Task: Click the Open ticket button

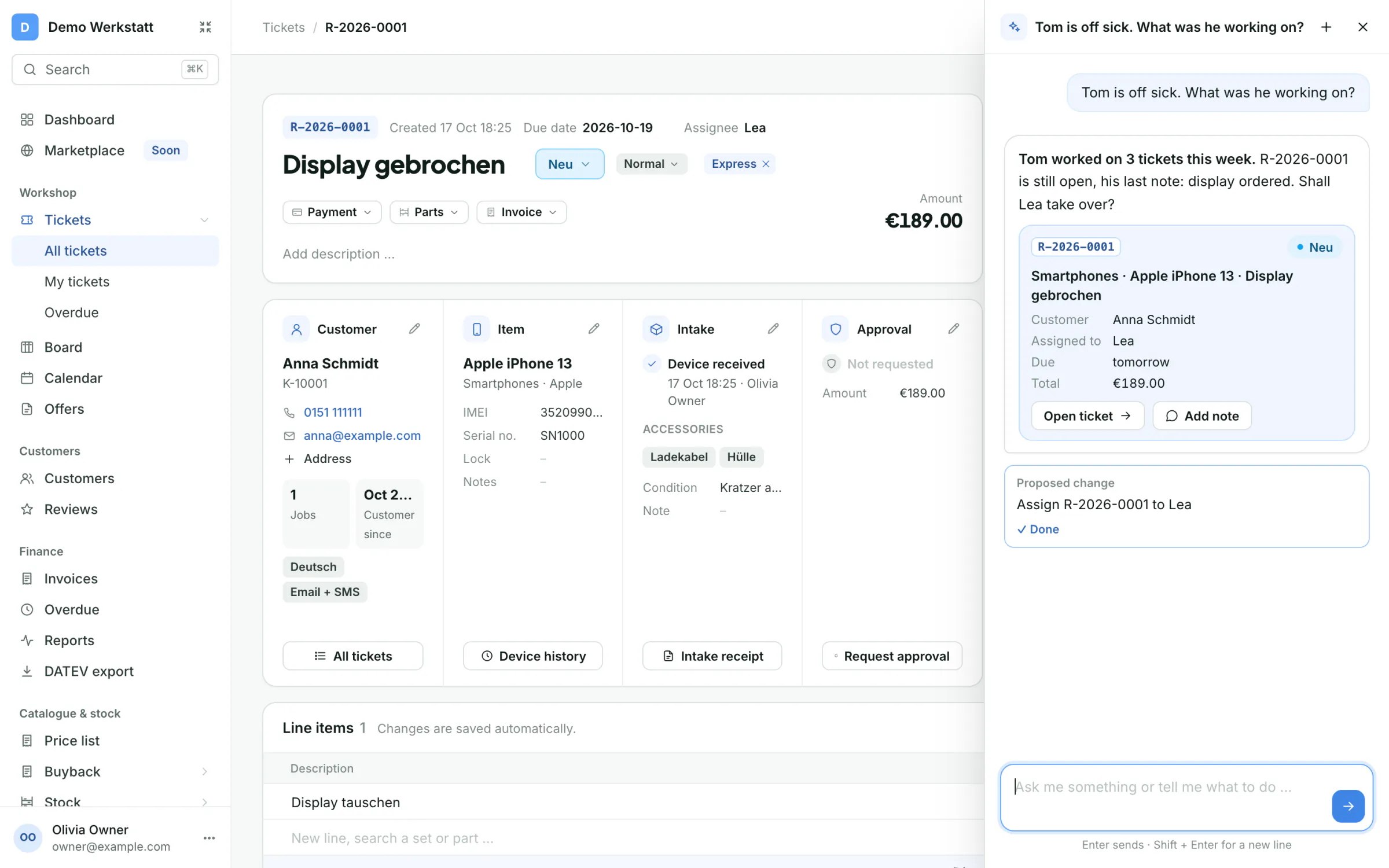Action: [x=1087, y=416]
